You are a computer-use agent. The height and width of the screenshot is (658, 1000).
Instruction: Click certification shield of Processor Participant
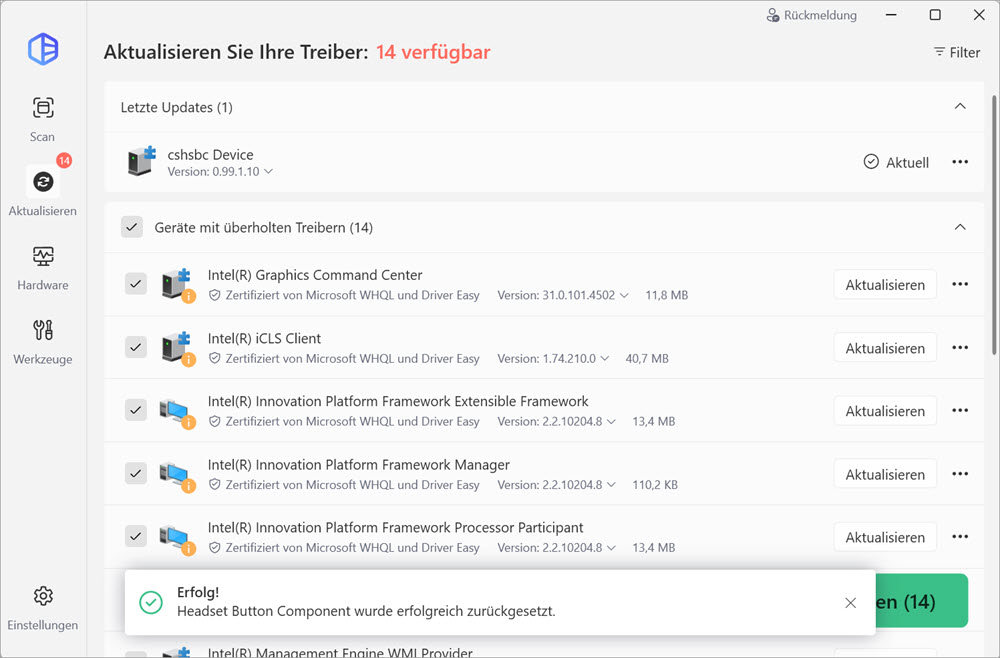215,548
